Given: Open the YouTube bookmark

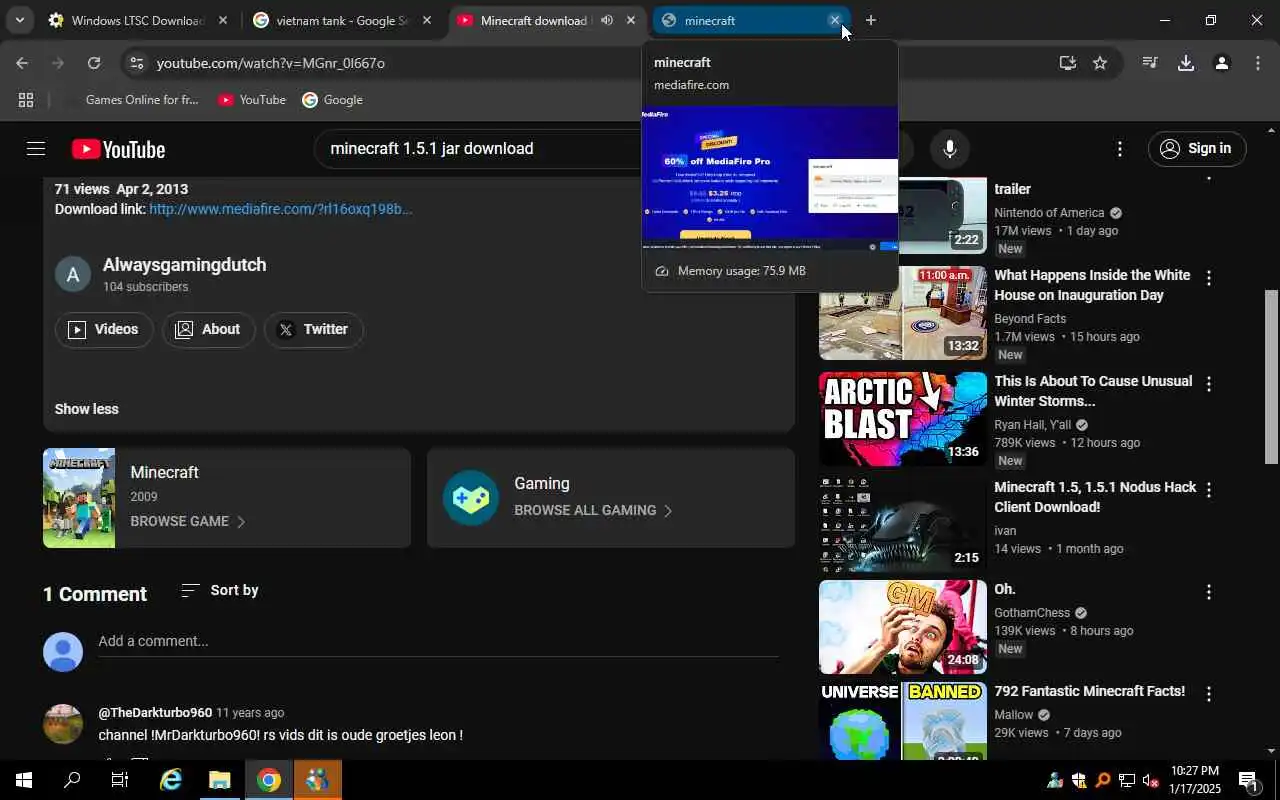Looking at the screenshot, I should (x=252, y=100).
